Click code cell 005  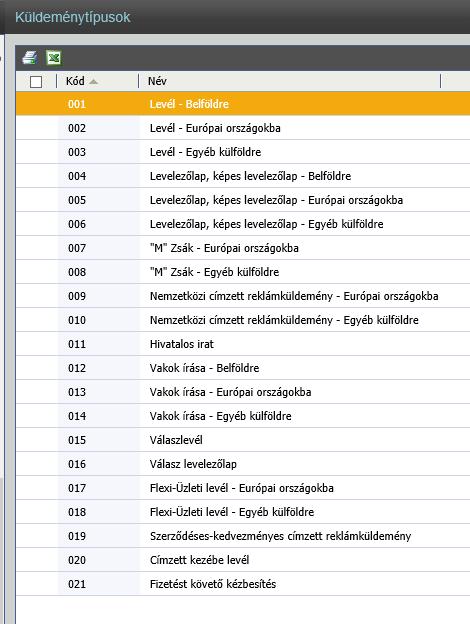98,200
